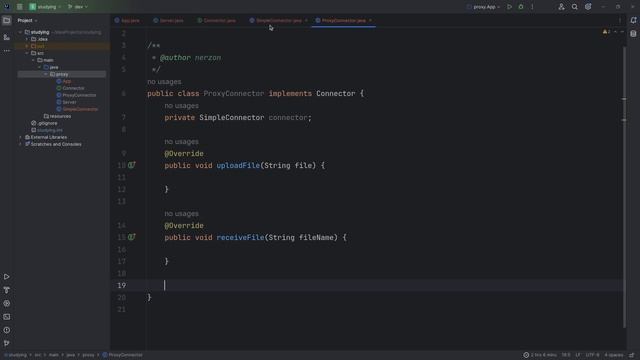Viewport: 640px width, 360px height.
Task: Click the IntelliJ app logo
Action: tap(7, 7)
